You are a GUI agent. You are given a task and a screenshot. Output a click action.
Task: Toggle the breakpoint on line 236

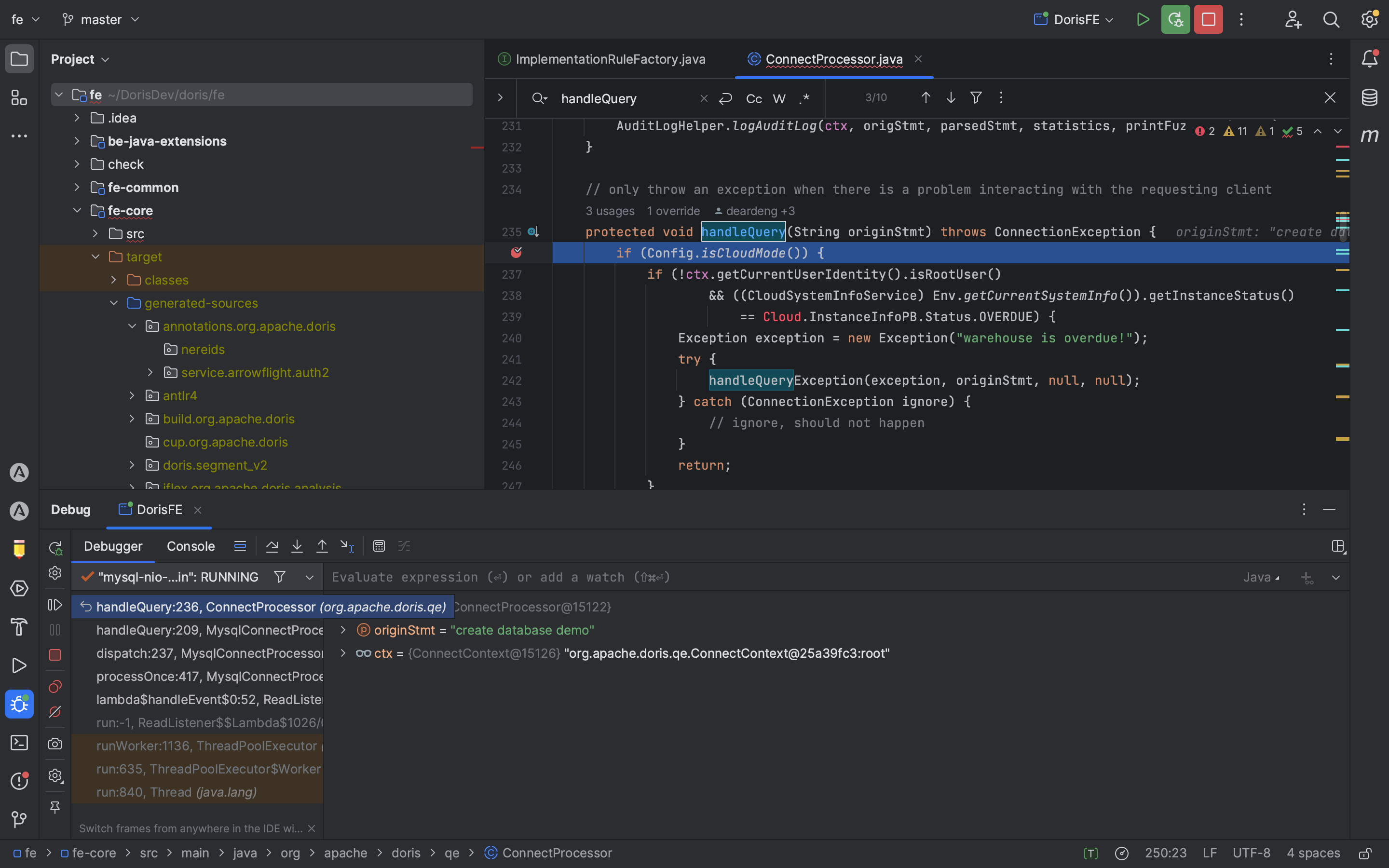pos(516,253)
